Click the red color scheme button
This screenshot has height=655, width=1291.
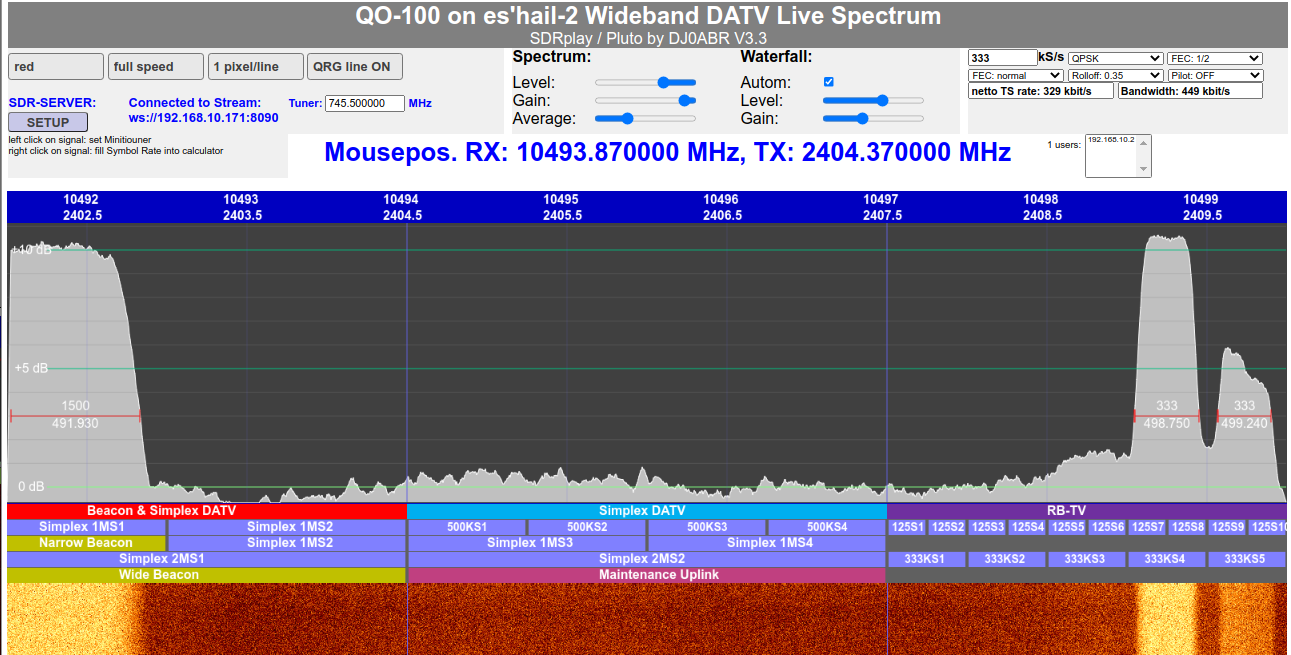pos(56,67)
